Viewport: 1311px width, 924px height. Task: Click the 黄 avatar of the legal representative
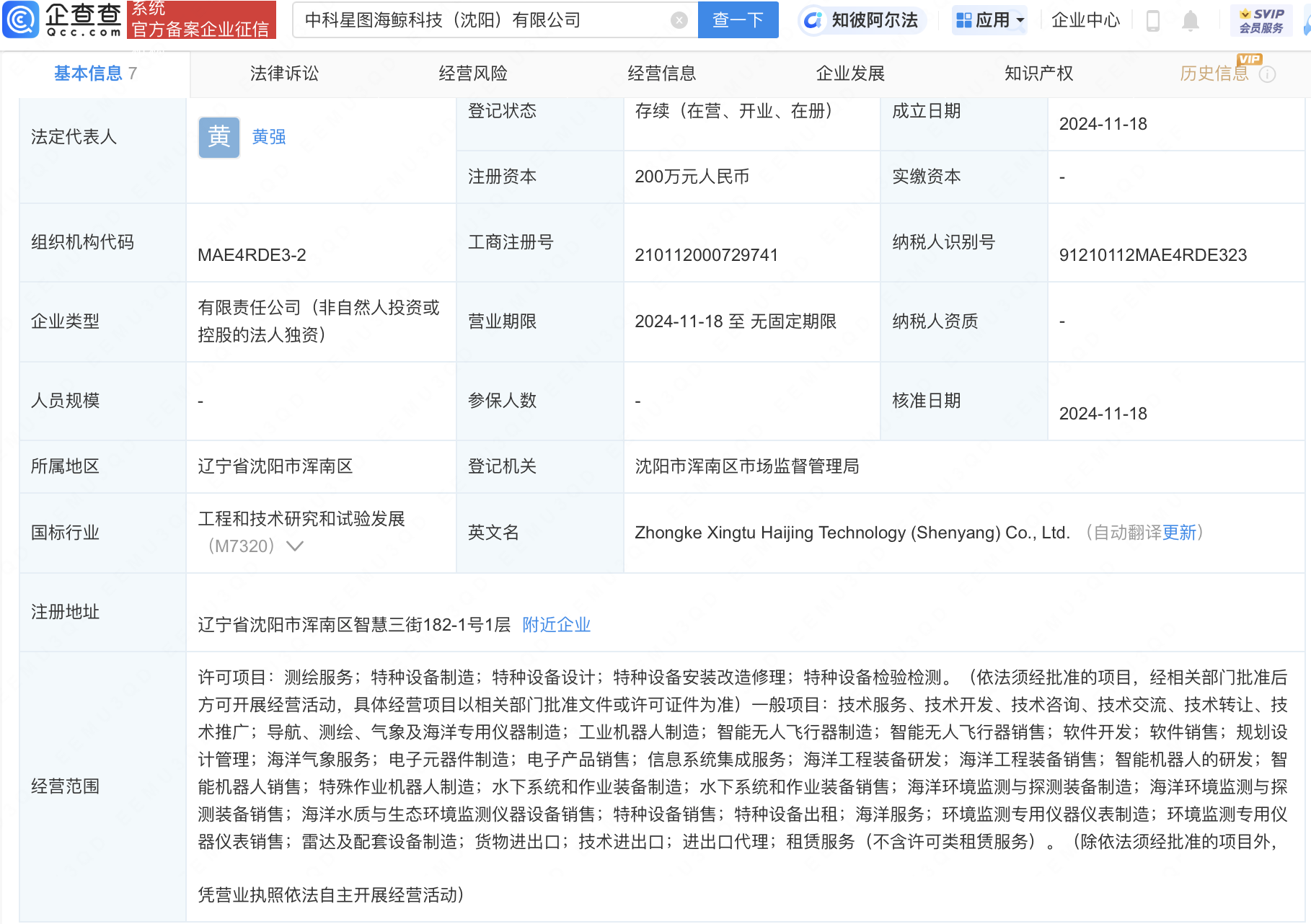pos(219,137)
